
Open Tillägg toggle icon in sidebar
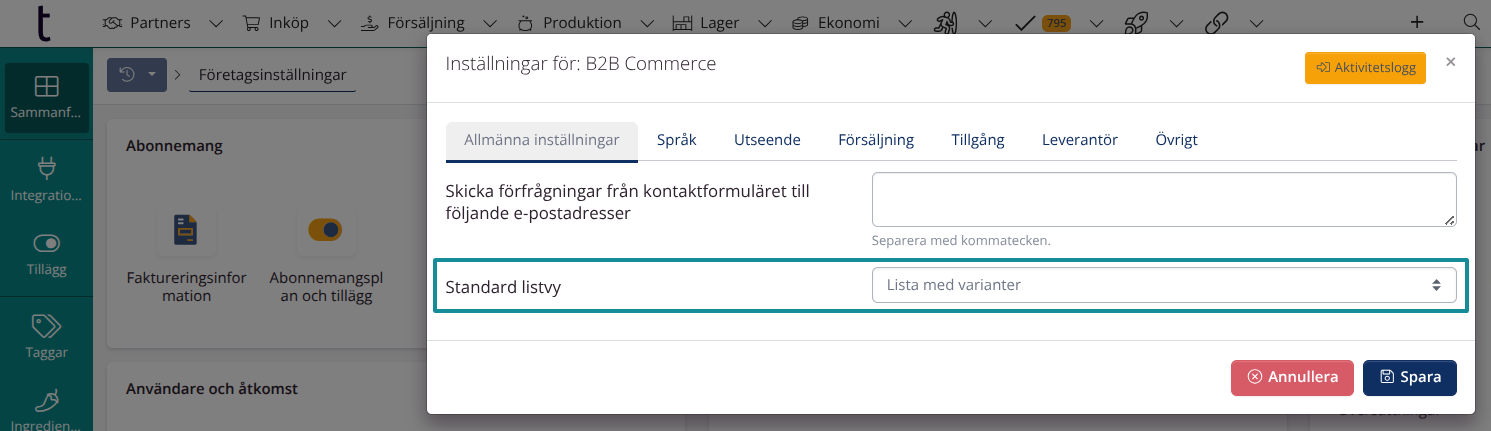coord(46,254)
